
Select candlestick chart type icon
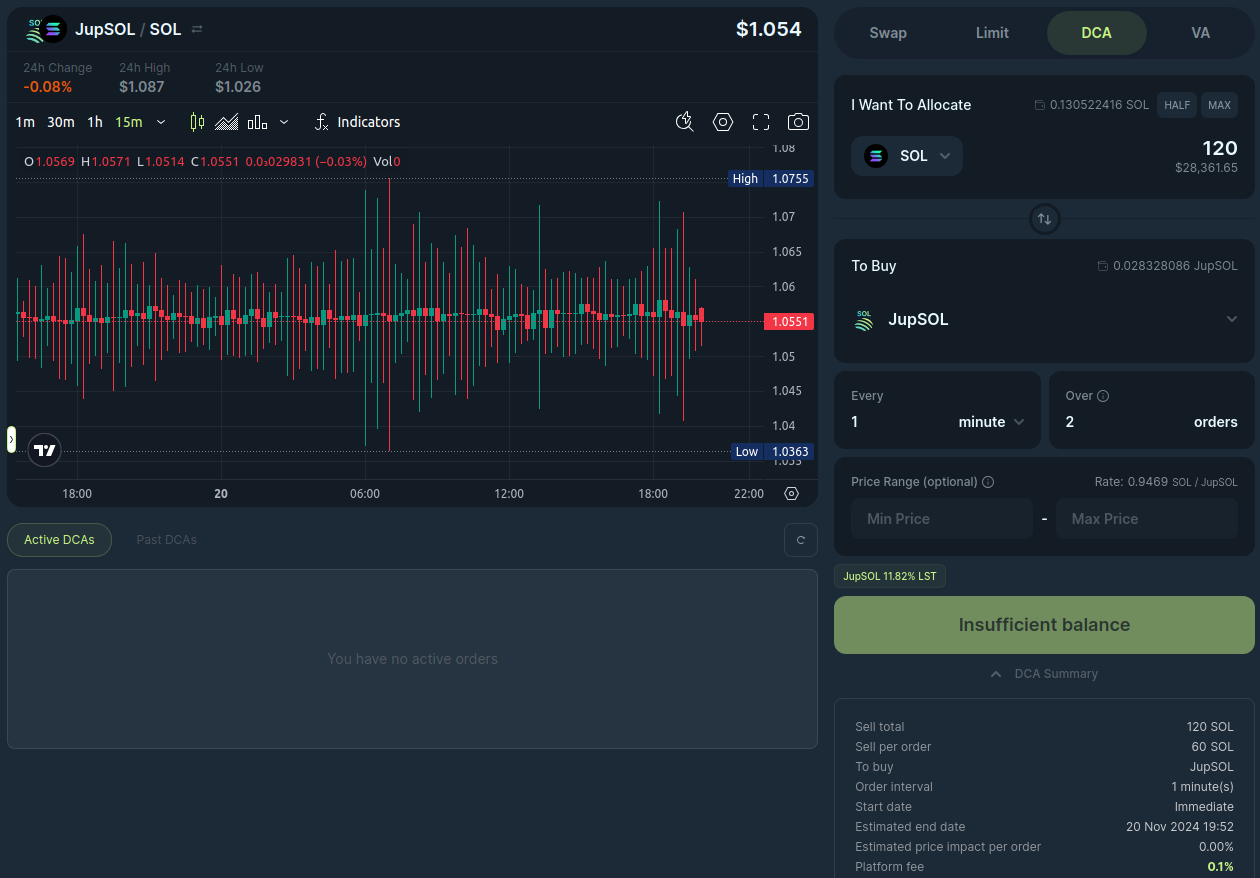pyautogui.click(x=197, y=122)
